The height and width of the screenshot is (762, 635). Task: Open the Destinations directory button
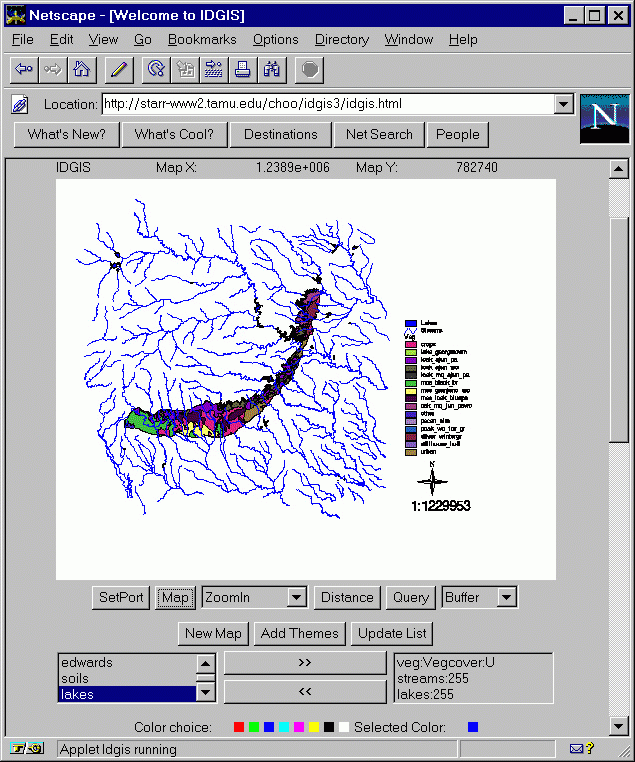coord(280,135)
